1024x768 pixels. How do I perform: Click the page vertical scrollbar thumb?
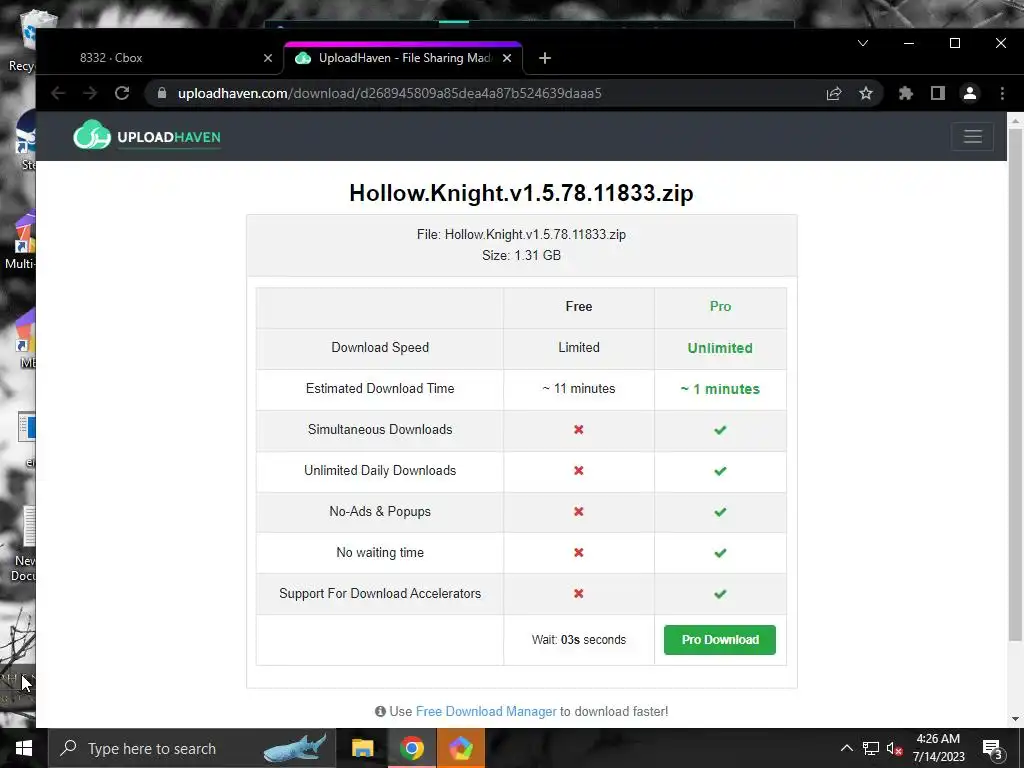click(x=1015, y=384)
